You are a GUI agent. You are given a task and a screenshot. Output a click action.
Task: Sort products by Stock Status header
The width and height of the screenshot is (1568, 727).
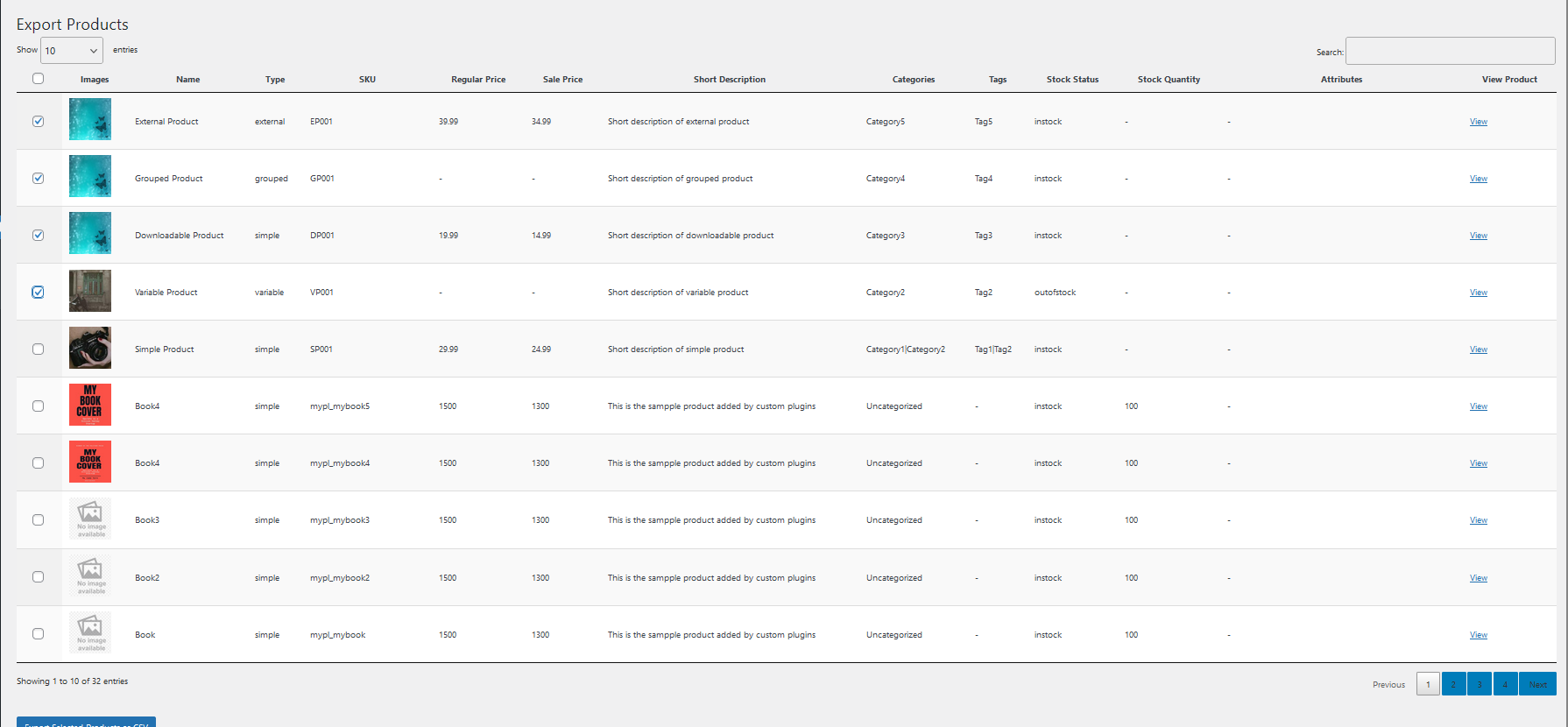1072,80
